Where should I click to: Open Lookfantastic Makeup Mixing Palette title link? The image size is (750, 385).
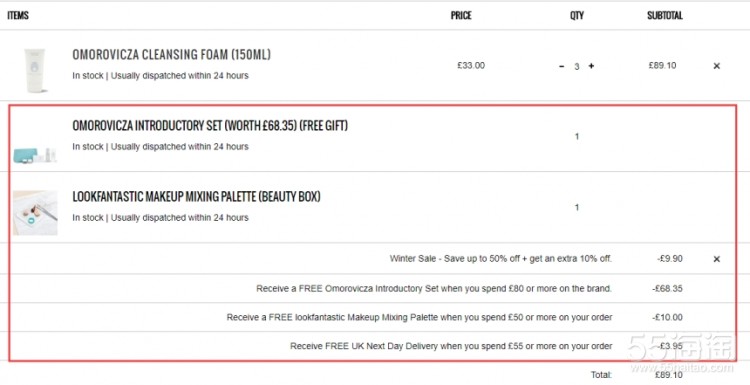click(x=197, y=197)
